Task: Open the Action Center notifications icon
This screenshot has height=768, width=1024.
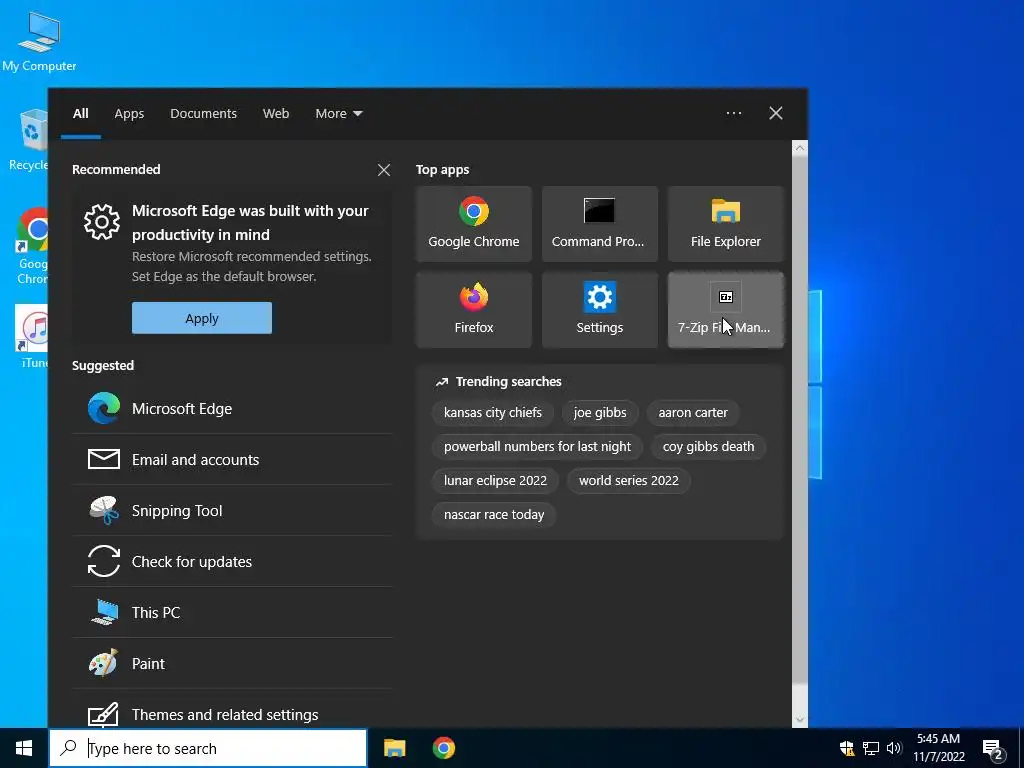Action: coord(993,749)
